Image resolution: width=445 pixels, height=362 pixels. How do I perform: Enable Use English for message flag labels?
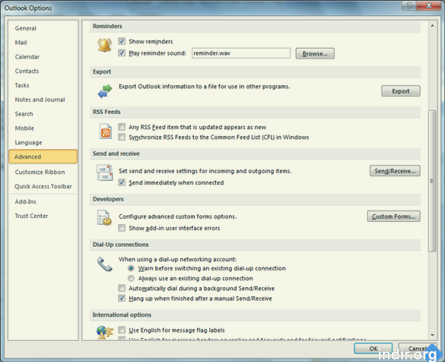(x=122, y=330)
